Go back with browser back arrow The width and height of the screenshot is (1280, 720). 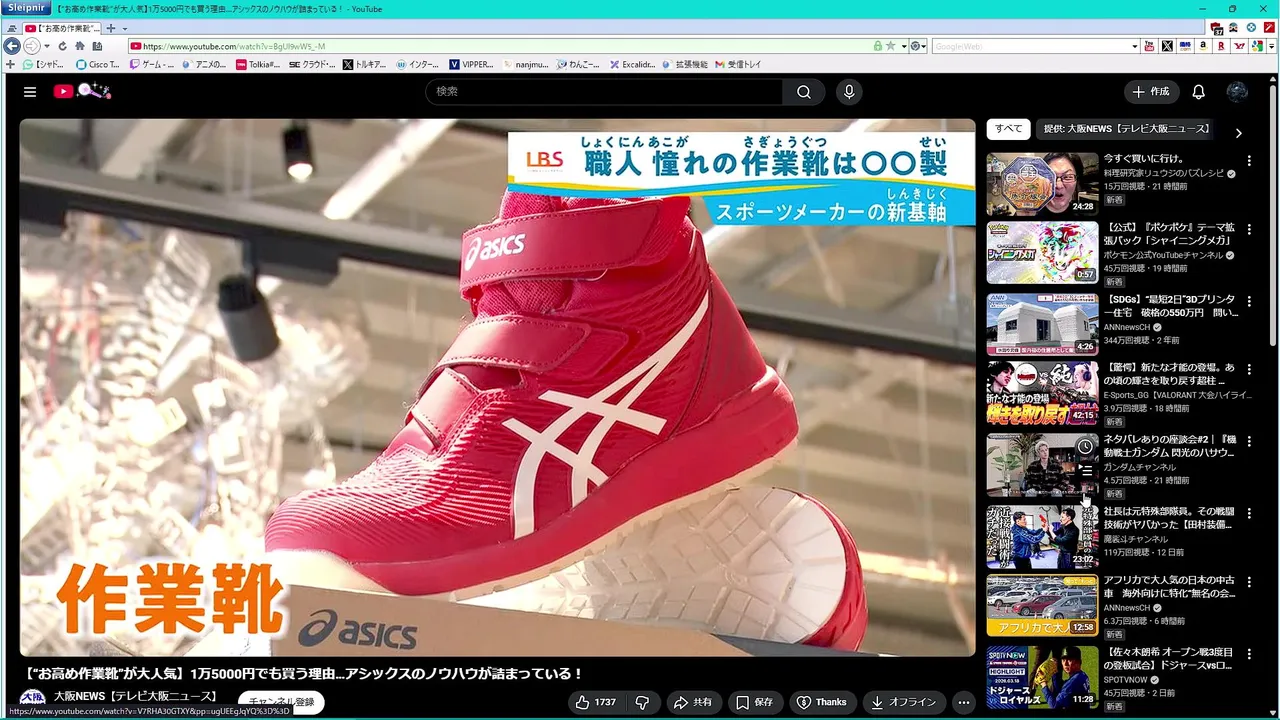12,46
